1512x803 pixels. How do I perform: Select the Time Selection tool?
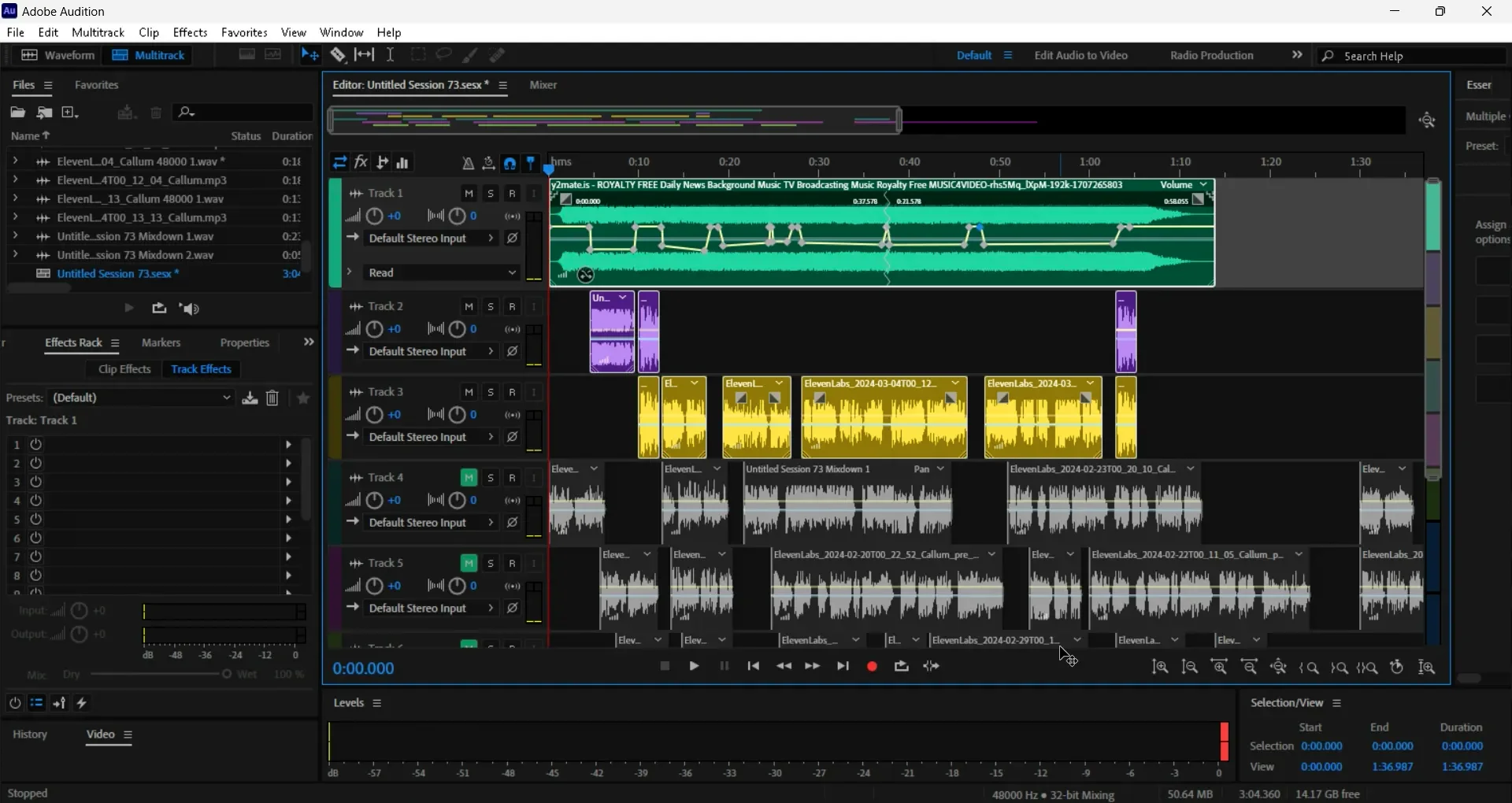point(391,54)
